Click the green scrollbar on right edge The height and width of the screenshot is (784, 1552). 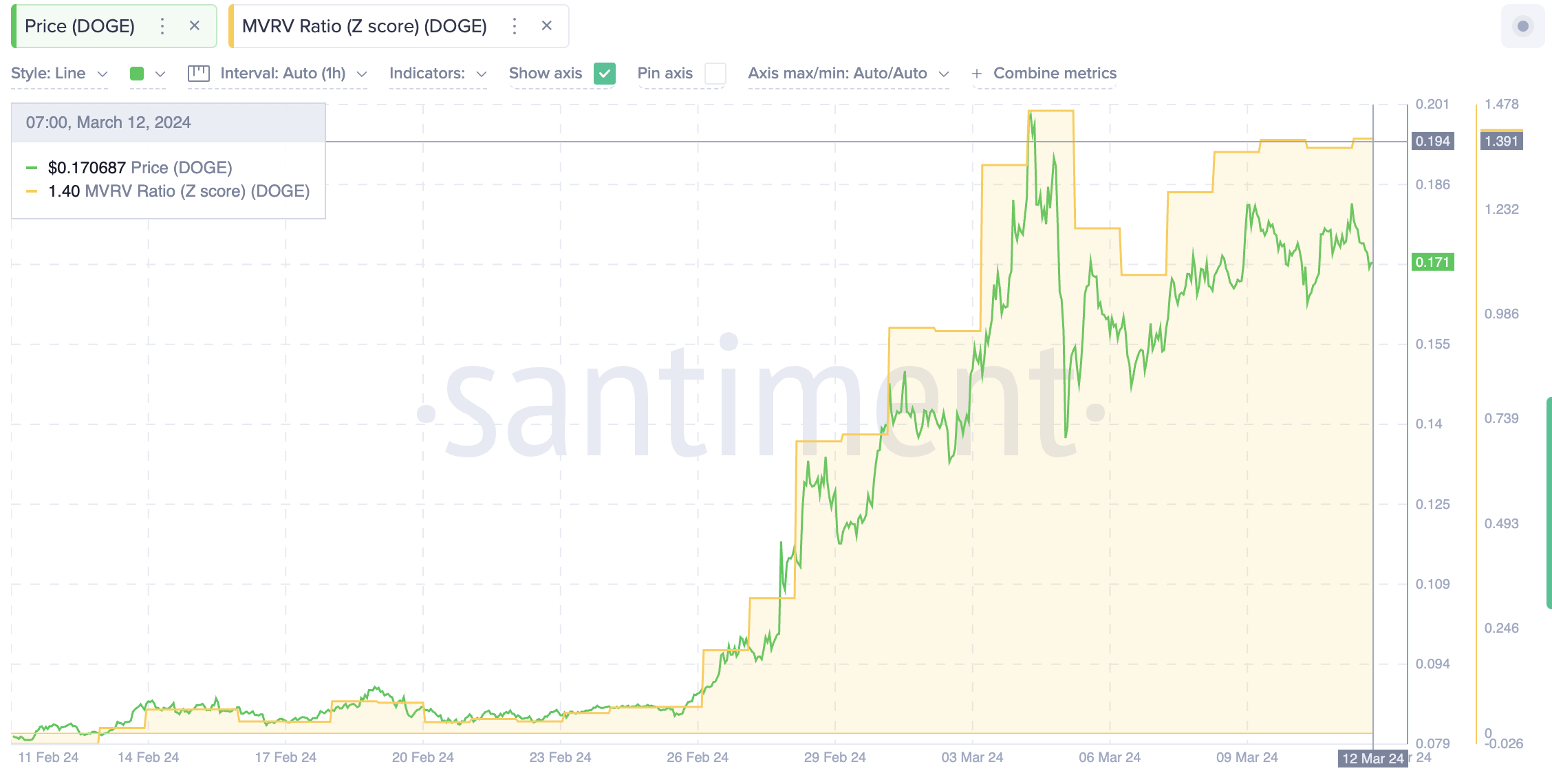point(1549,502)
